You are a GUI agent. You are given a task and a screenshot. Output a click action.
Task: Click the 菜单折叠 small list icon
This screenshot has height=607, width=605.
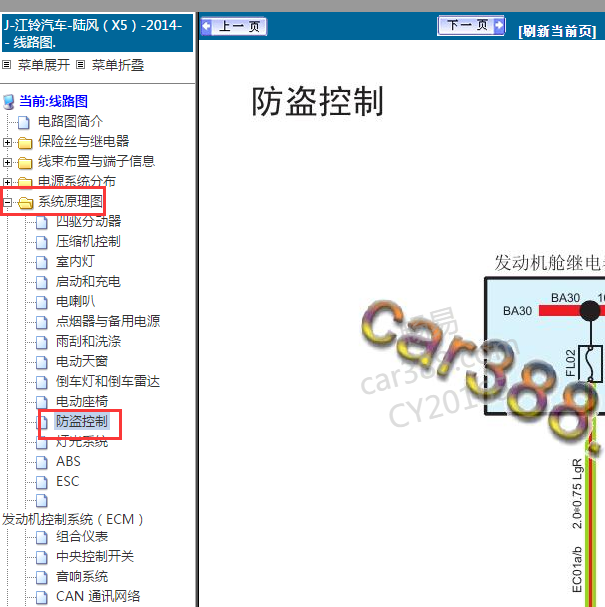(80, 65)
